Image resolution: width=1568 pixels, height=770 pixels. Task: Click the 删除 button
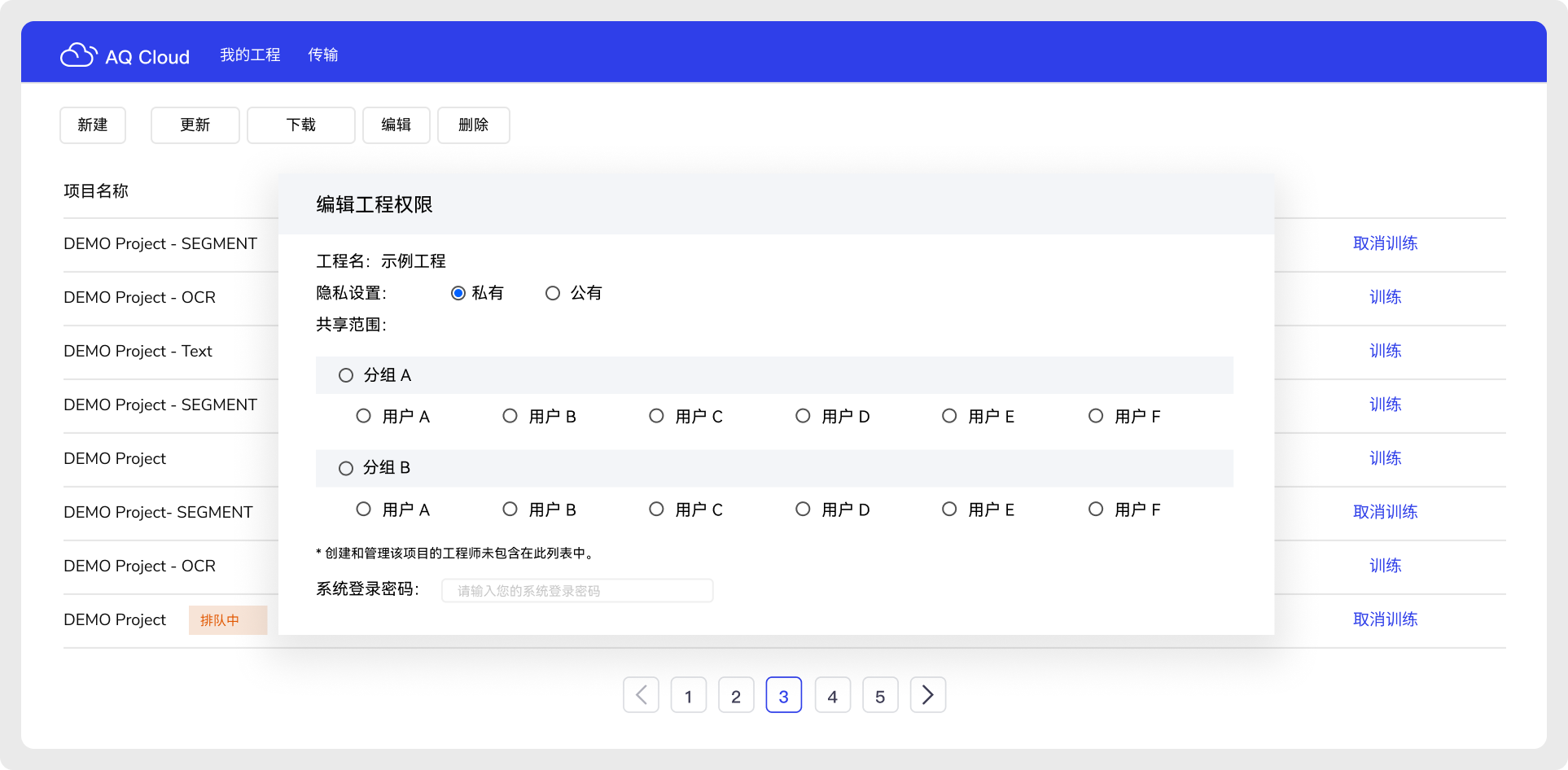pyautogui.click(x=473, y=125)
